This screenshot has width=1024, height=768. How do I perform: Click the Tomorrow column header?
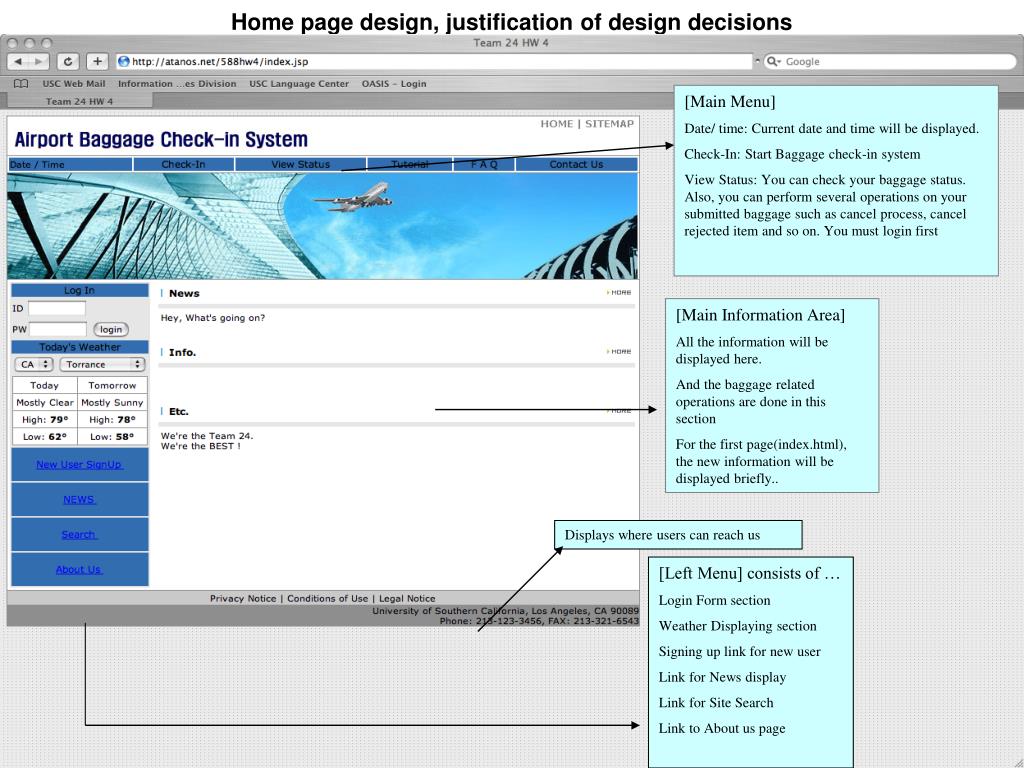(112, 385)
